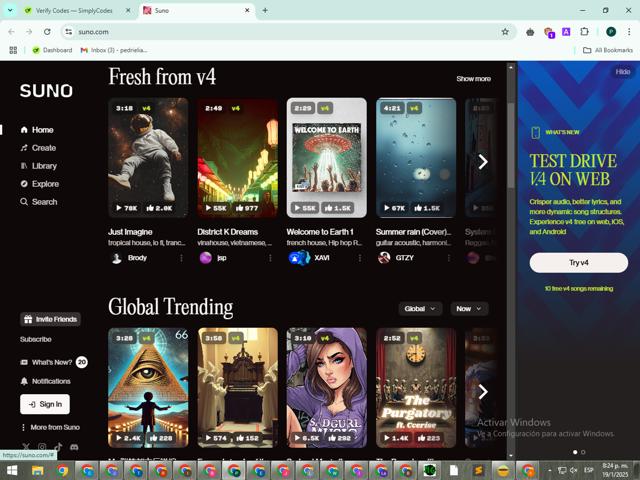Open the Subscribe link

[x=36, y=339]
